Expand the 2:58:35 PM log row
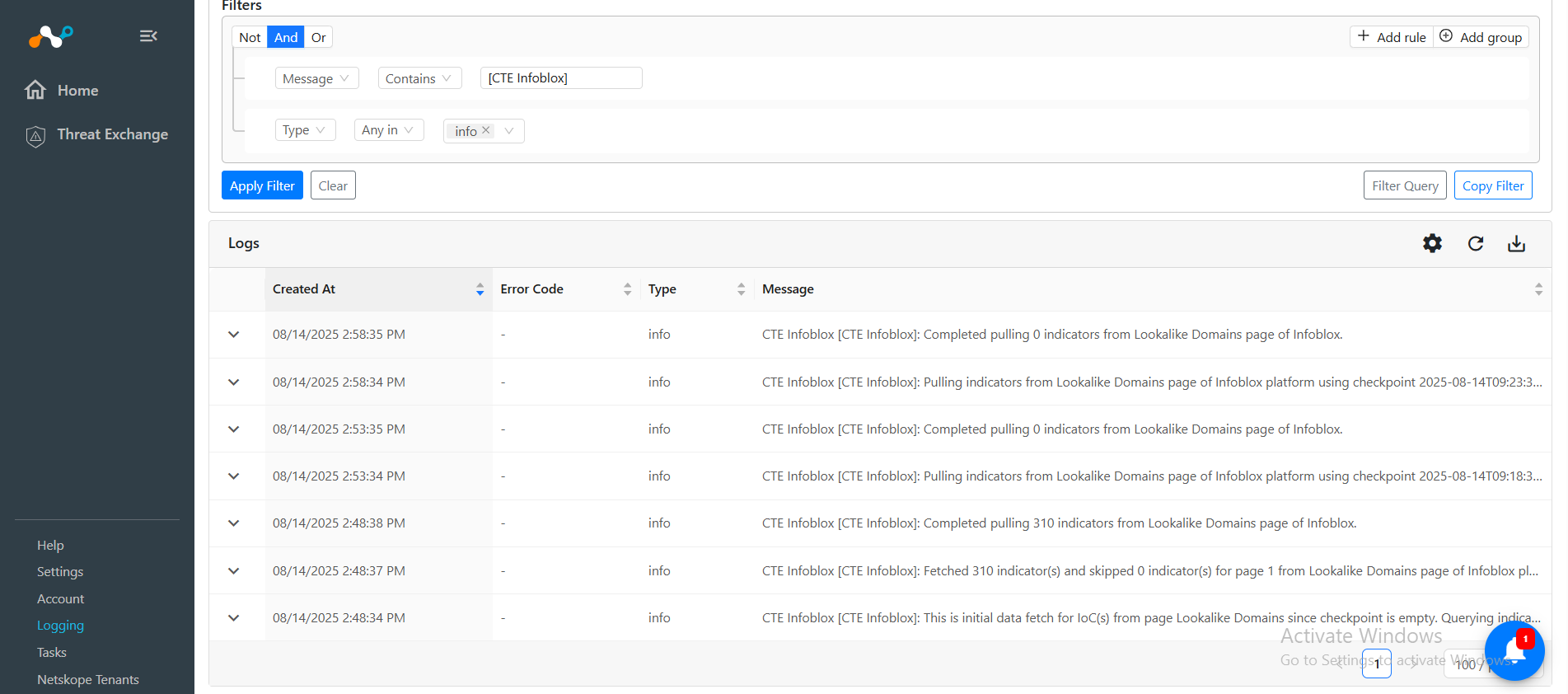The height and width of the screenshot is (694, 1568). click(234, 335)
